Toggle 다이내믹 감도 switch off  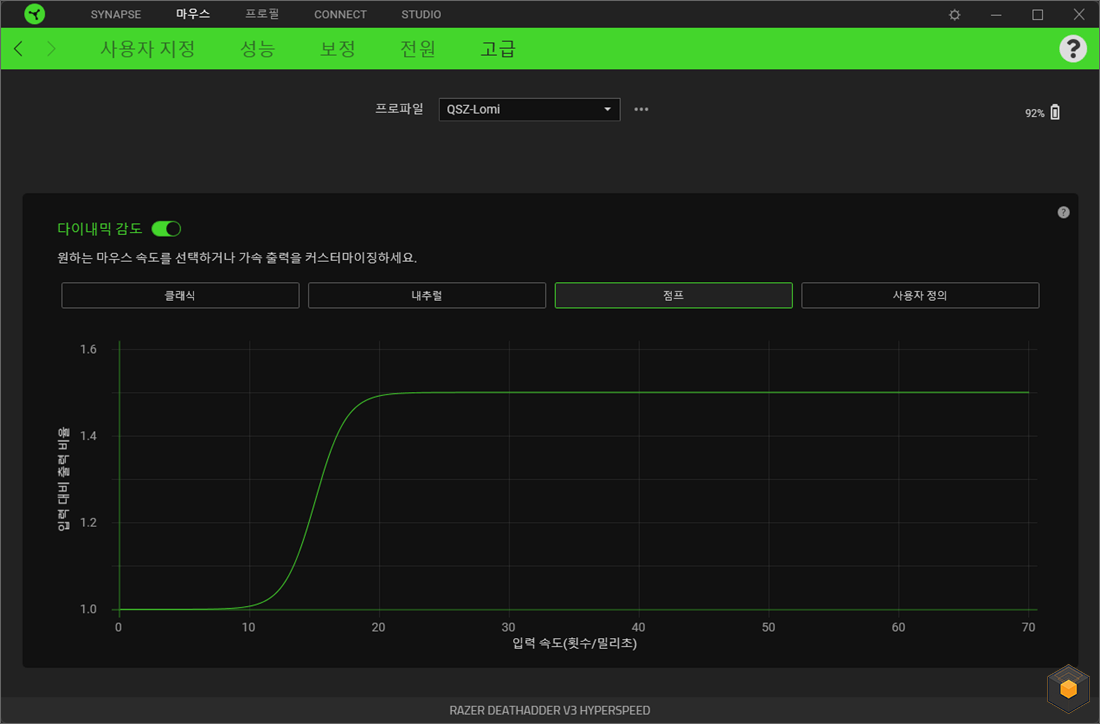pyautogui.click(x=166, y=229)
